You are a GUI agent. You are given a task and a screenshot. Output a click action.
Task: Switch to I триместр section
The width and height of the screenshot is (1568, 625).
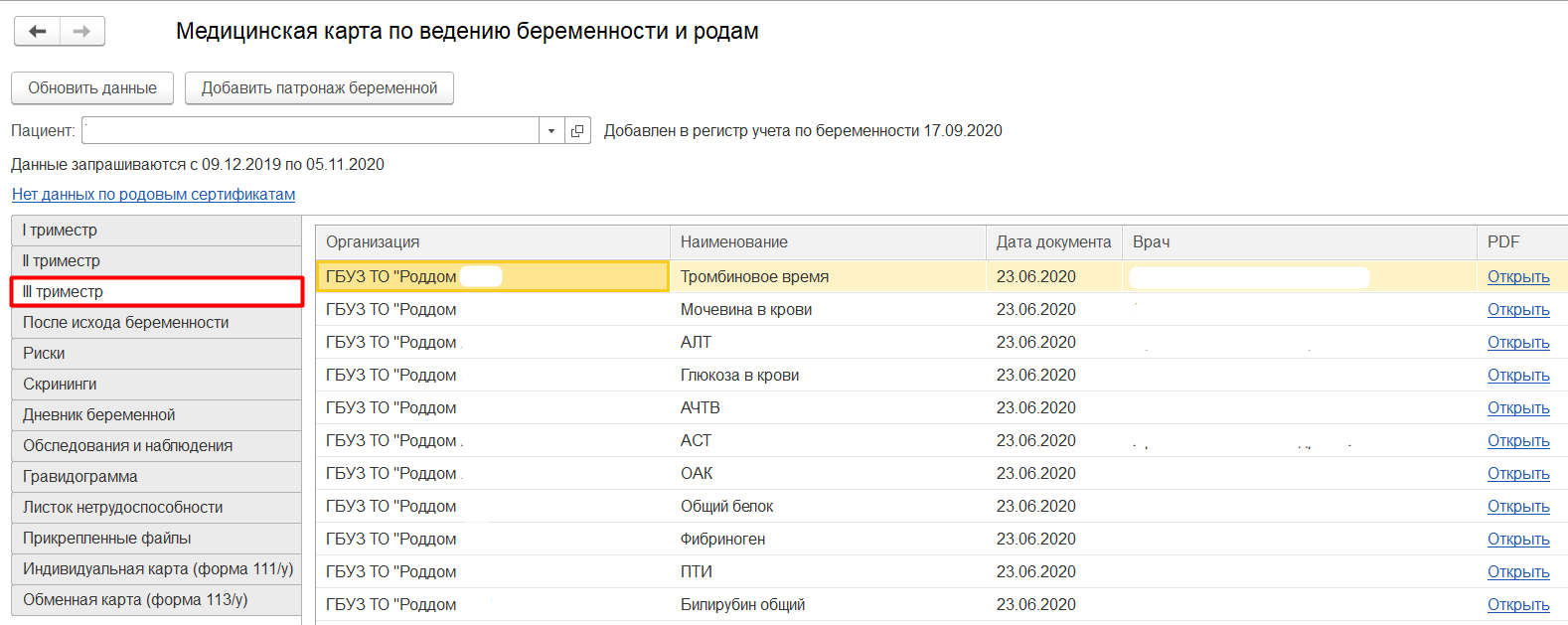coord(156,231)
